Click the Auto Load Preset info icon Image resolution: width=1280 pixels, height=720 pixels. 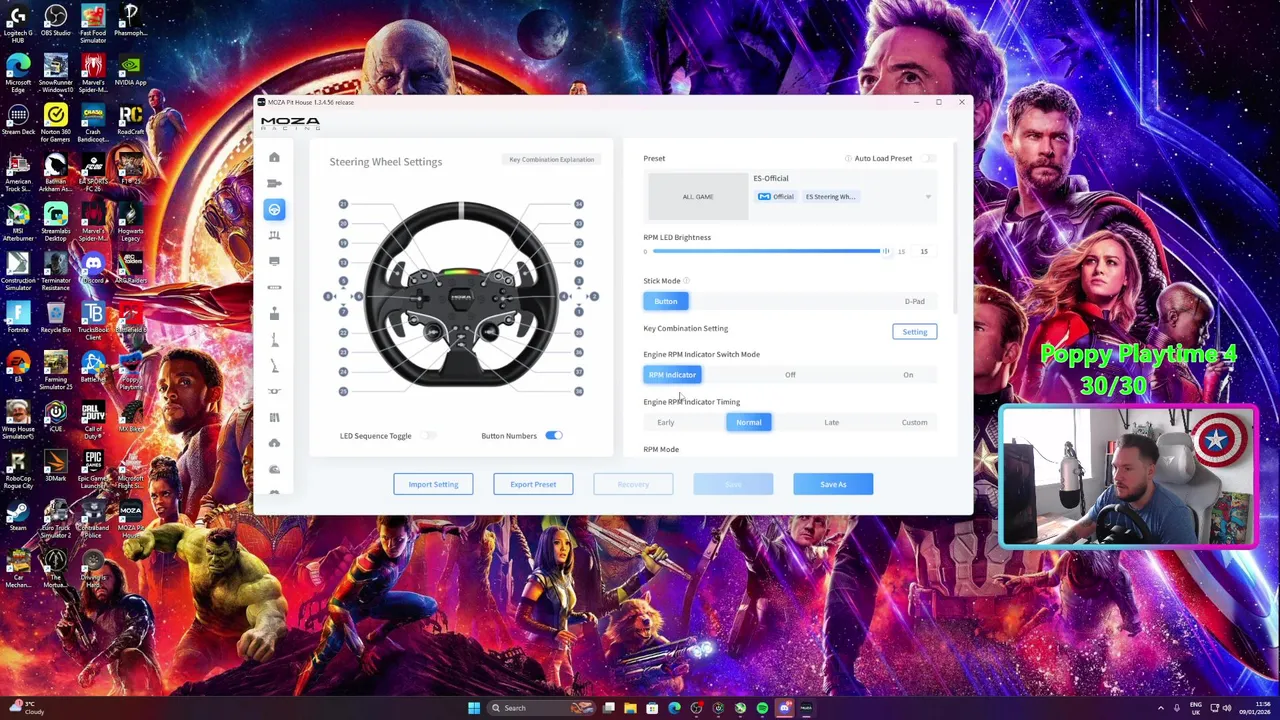click(x=848, y=158)
